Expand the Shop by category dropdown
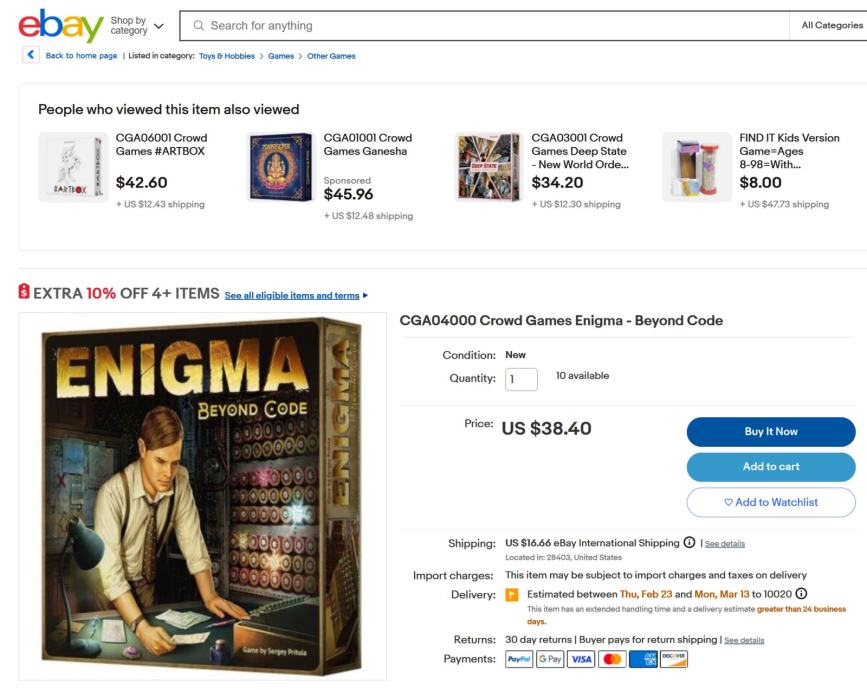 136,26
